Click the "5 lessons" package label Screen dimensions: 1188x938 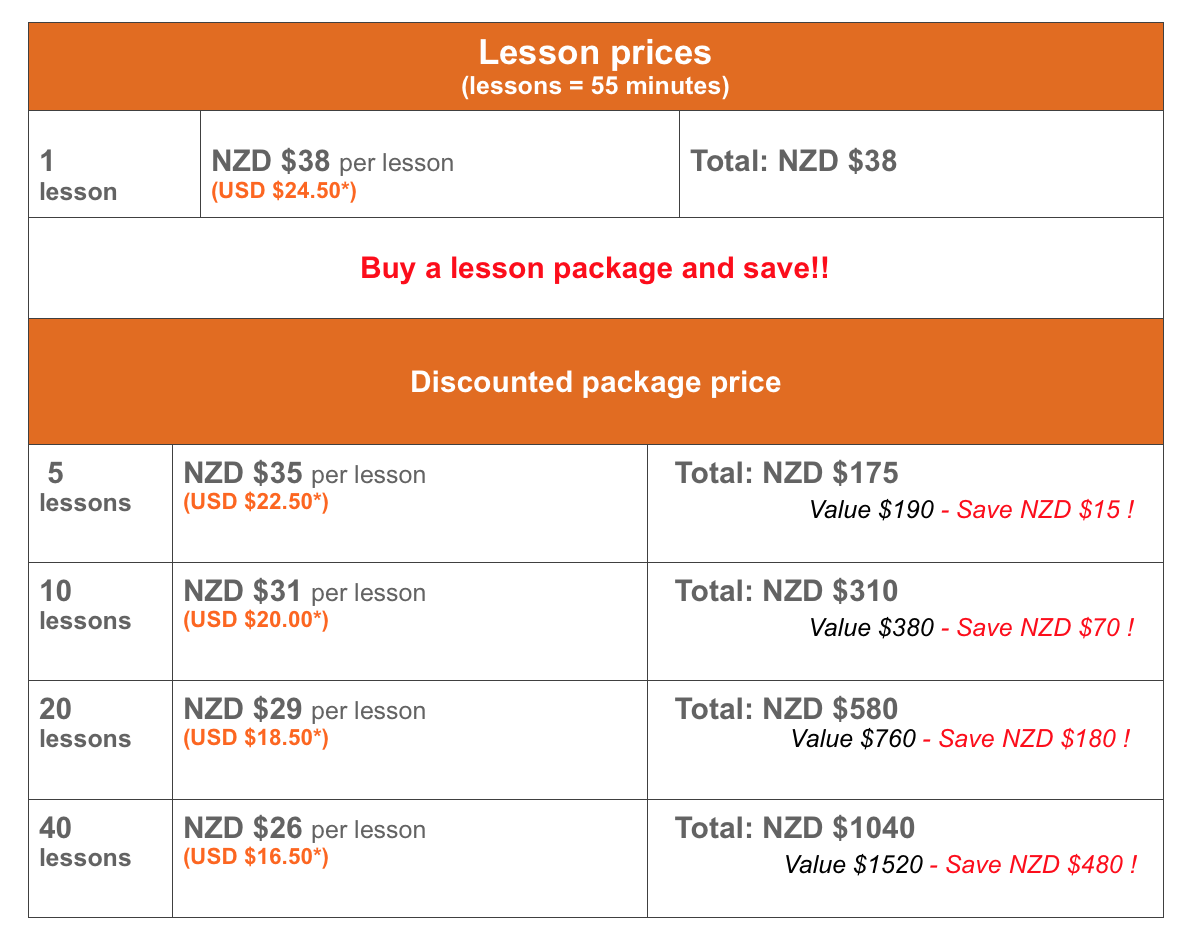click(x=85, y=487)
